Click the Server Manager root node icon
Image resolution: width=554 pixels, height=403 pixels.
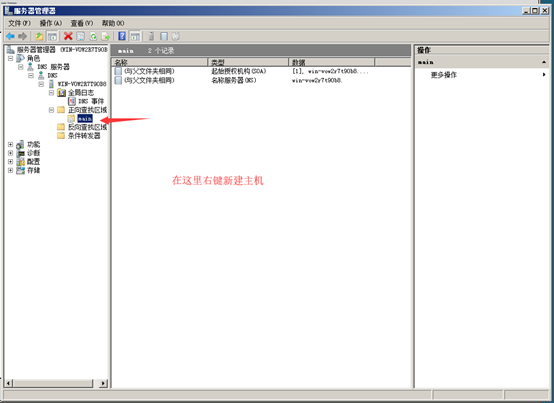(x=10, y=49)
